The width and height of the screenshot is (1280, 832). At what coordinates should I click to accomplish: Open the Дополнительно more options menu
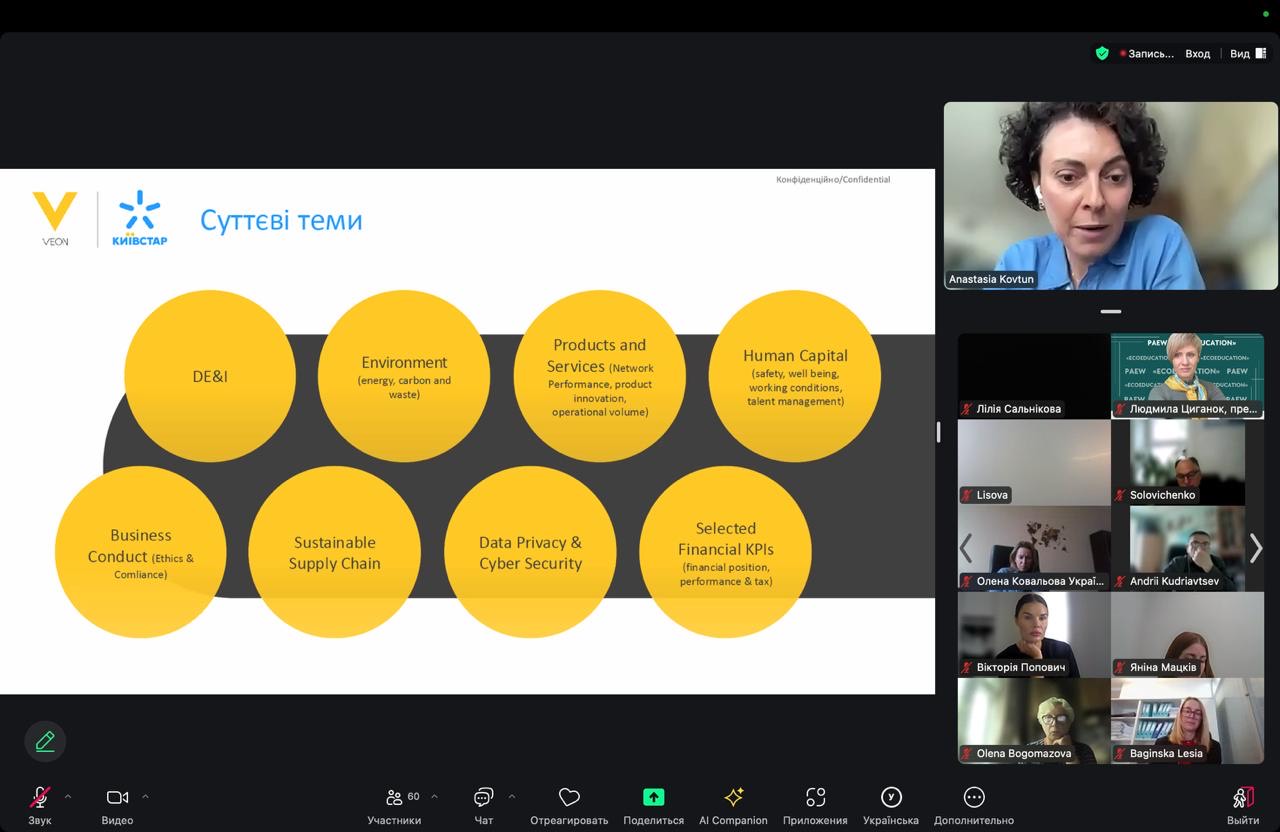pyautogui.click(x=973, y=798)
